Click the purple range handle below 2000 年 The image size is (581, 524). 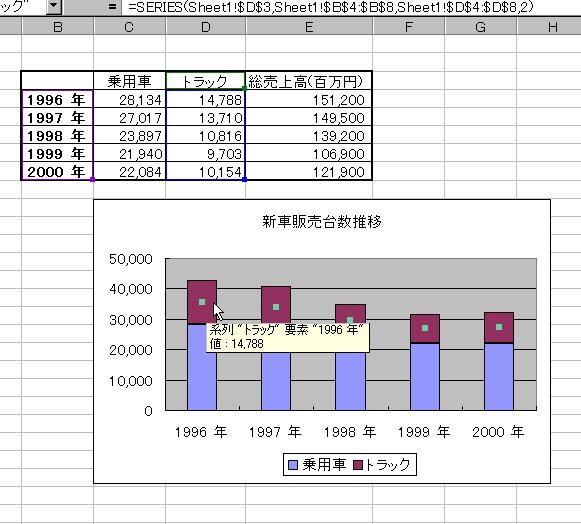(92, 179)
